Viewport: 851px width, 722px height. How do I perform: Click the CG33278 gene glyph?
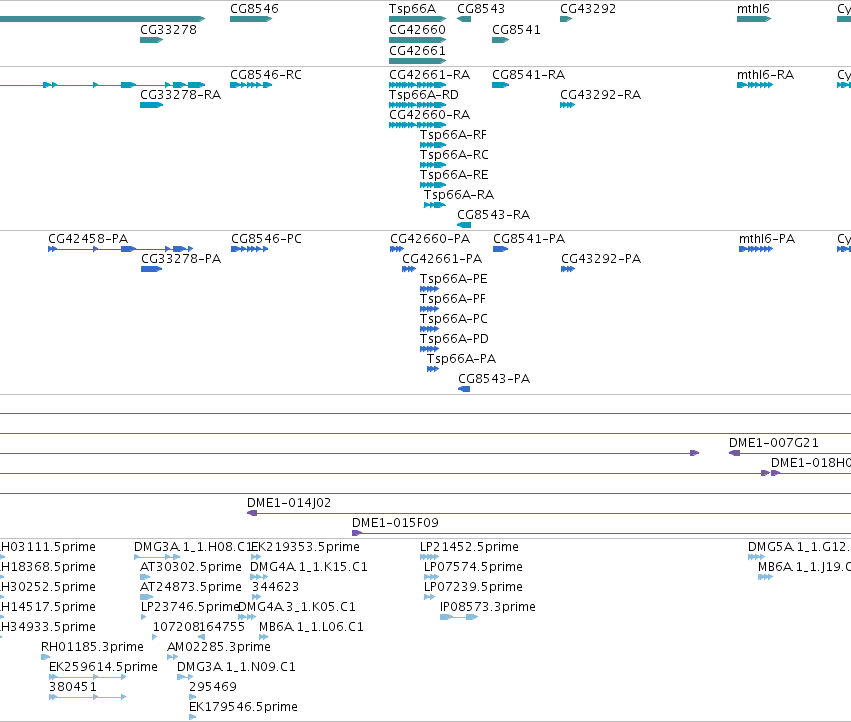coord(151,40)
